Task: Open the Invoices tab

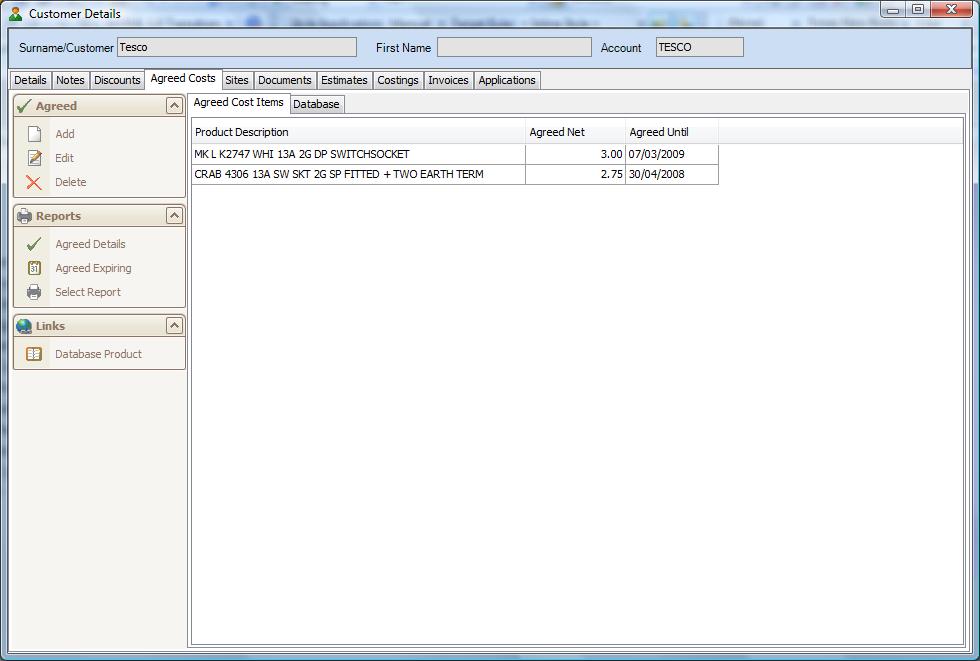Action: click(x=448, y=80)
